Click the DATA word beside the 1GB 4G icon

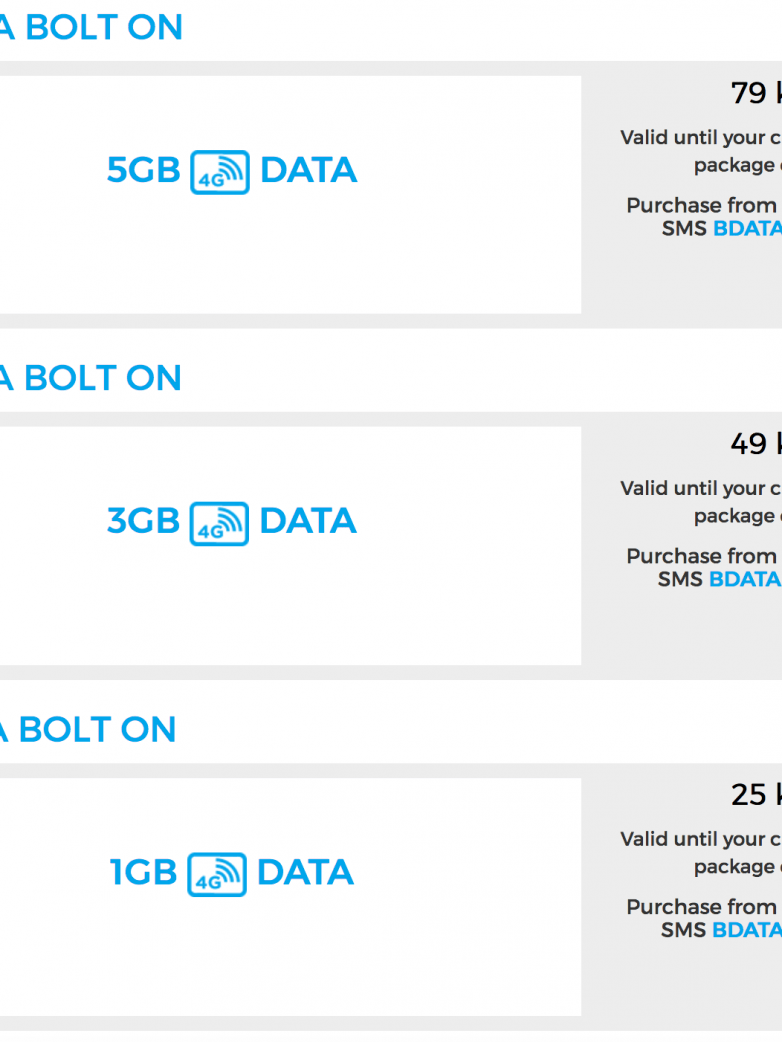point(305,873)
